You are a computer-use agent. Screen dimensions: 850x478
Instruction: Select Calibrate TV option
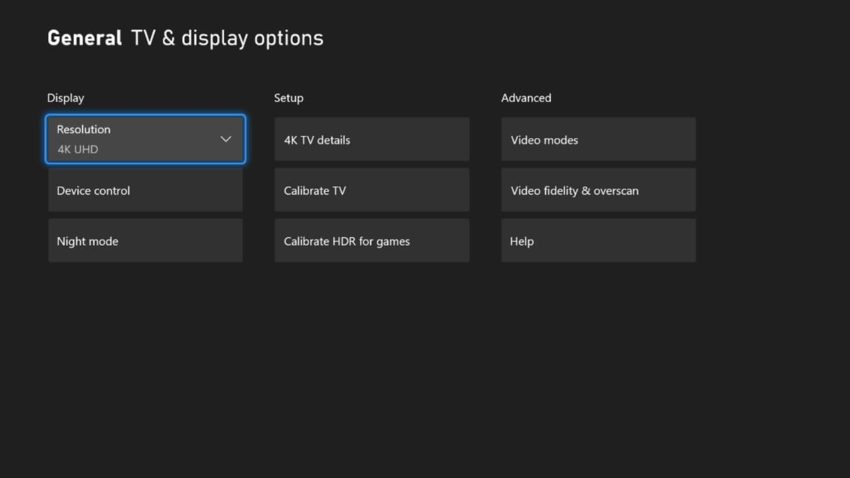point(372,190)
